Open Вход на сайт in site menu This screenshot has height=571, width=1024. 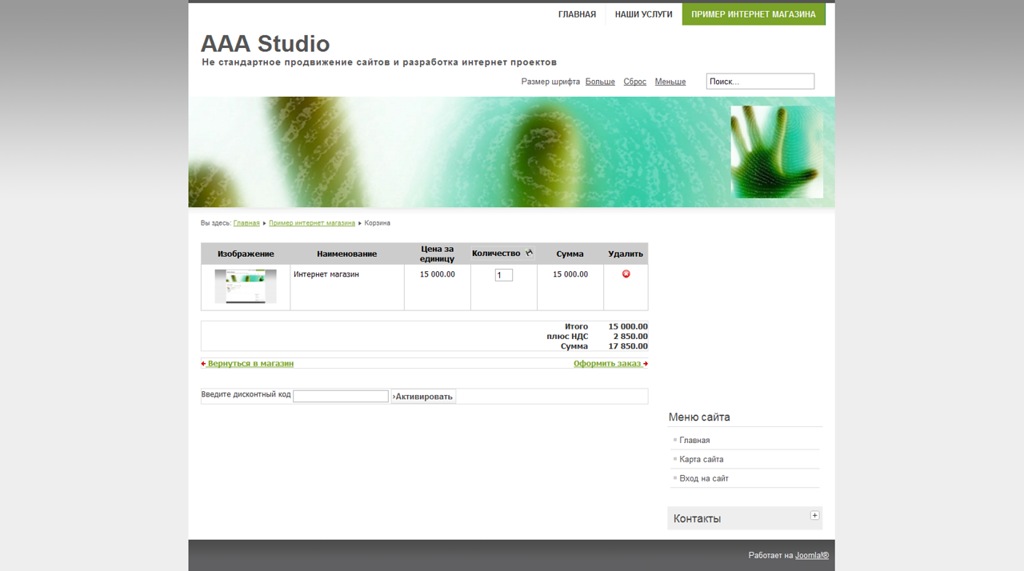704,479
